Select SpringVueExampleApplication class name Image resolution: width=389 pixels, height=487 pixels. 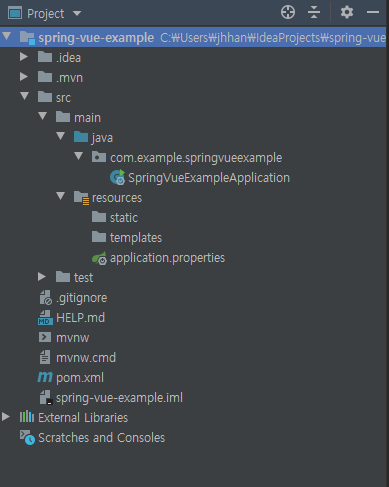209,178
